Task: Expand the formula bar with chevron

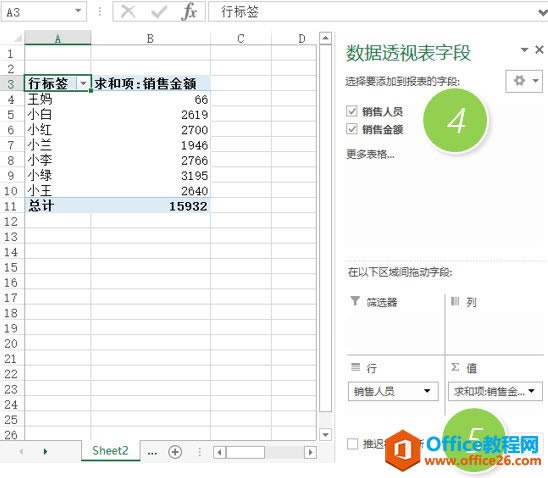Action: [542, 13]
